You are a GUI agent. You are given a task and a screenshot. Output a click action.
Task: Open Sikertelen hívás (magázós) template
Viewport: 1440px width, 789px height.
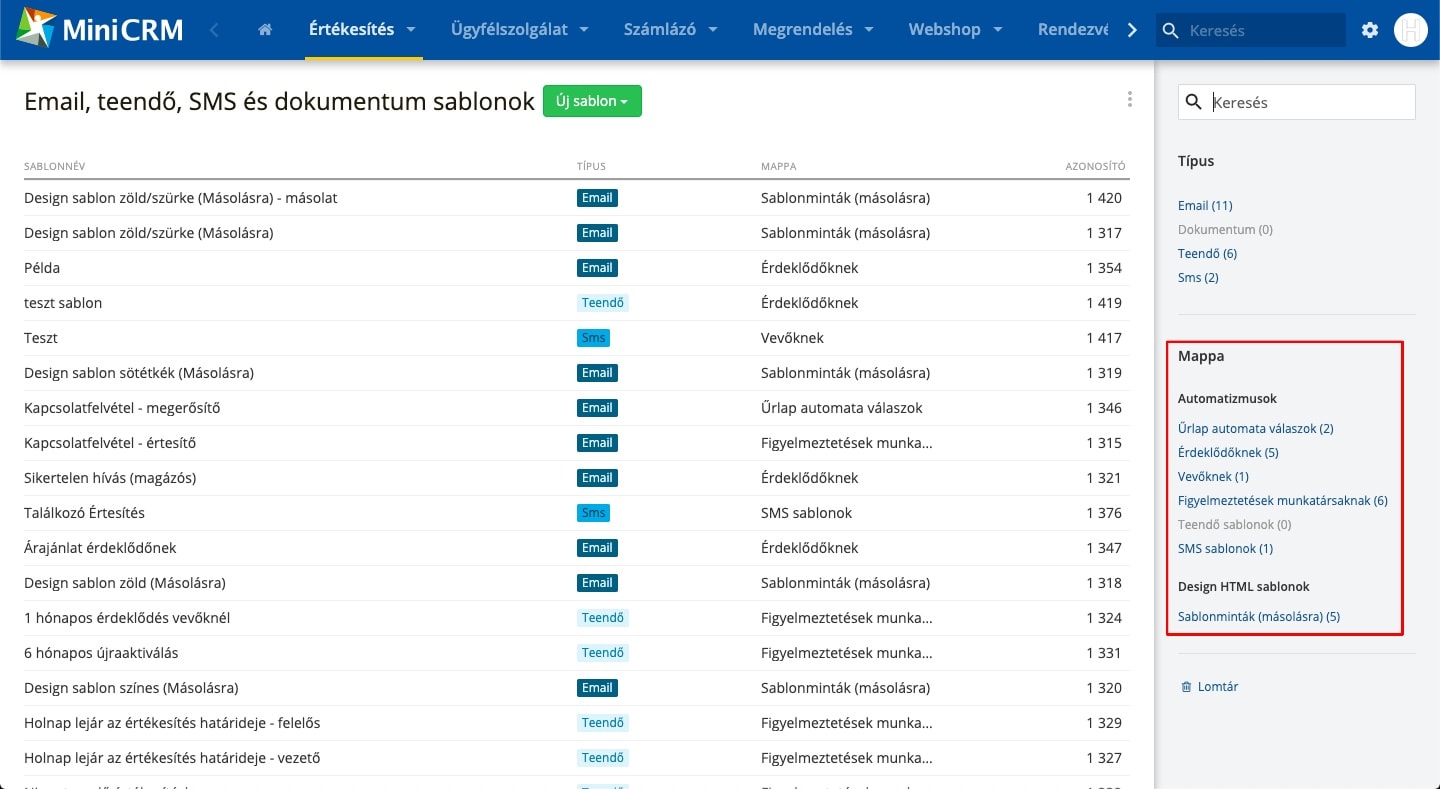pyautogui.click(x=110, y=478)
